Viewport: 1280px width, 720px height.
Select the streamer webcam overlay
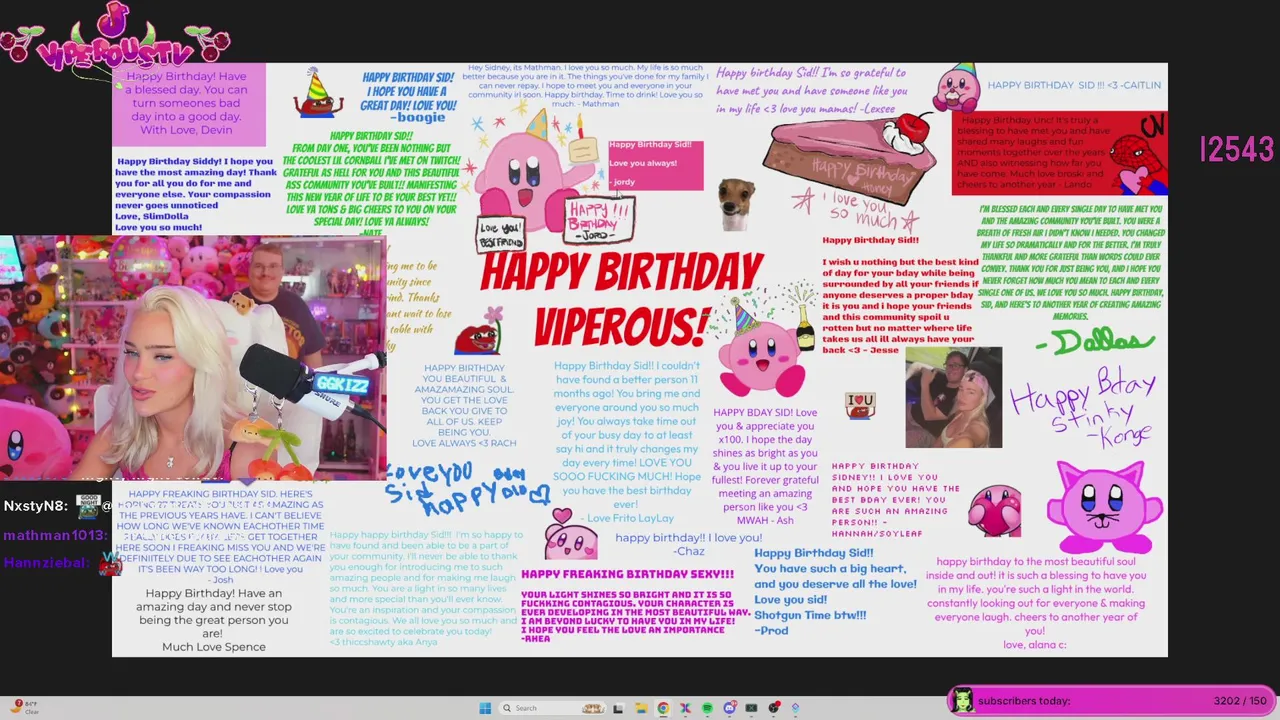[x=193, y=359]
